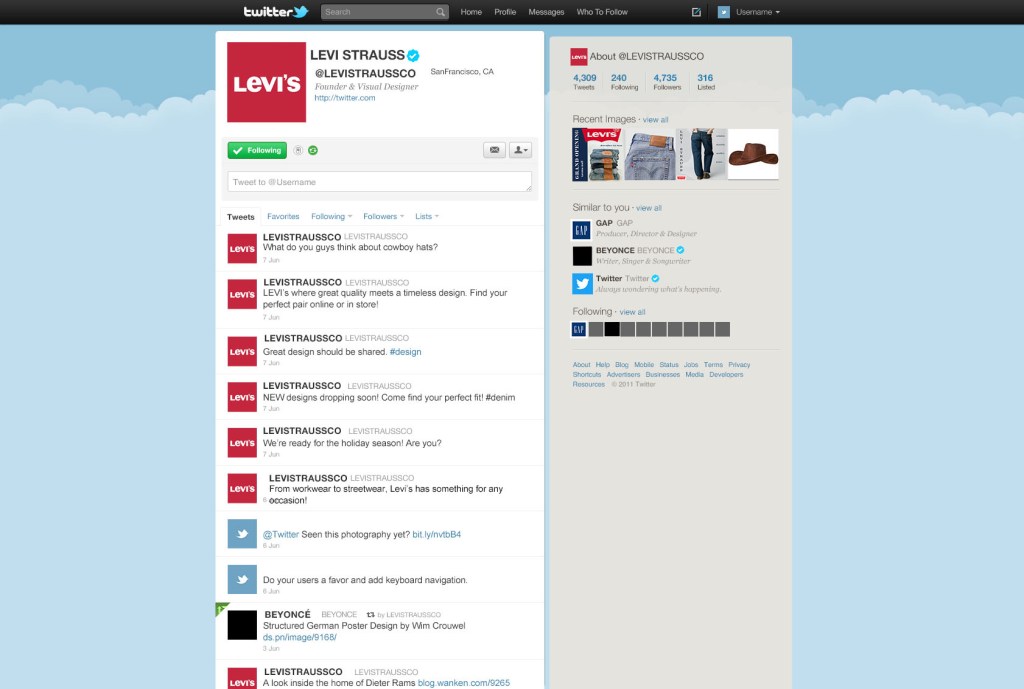Click the mobile notifications icon beside Following
This screenshot has width=1024, height=689.
tap(298, 150)
